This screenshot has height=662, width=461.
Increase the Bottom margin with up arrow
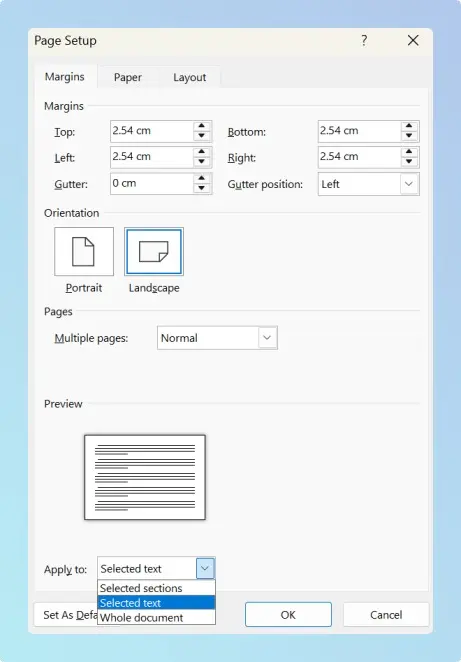pyautogui.click(x=409, y=126)
